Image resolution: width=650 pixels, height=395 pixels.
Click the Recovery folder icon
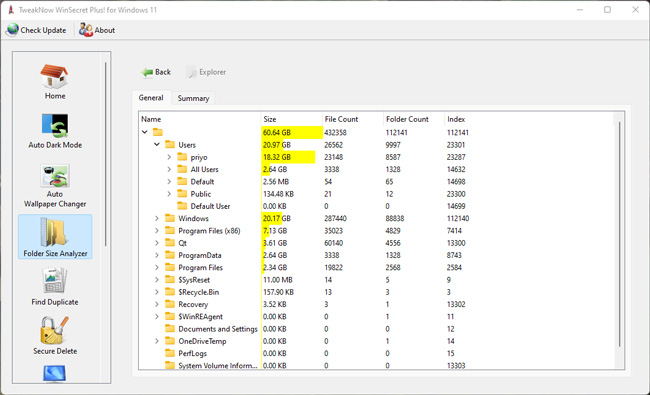tap(170, 304)
